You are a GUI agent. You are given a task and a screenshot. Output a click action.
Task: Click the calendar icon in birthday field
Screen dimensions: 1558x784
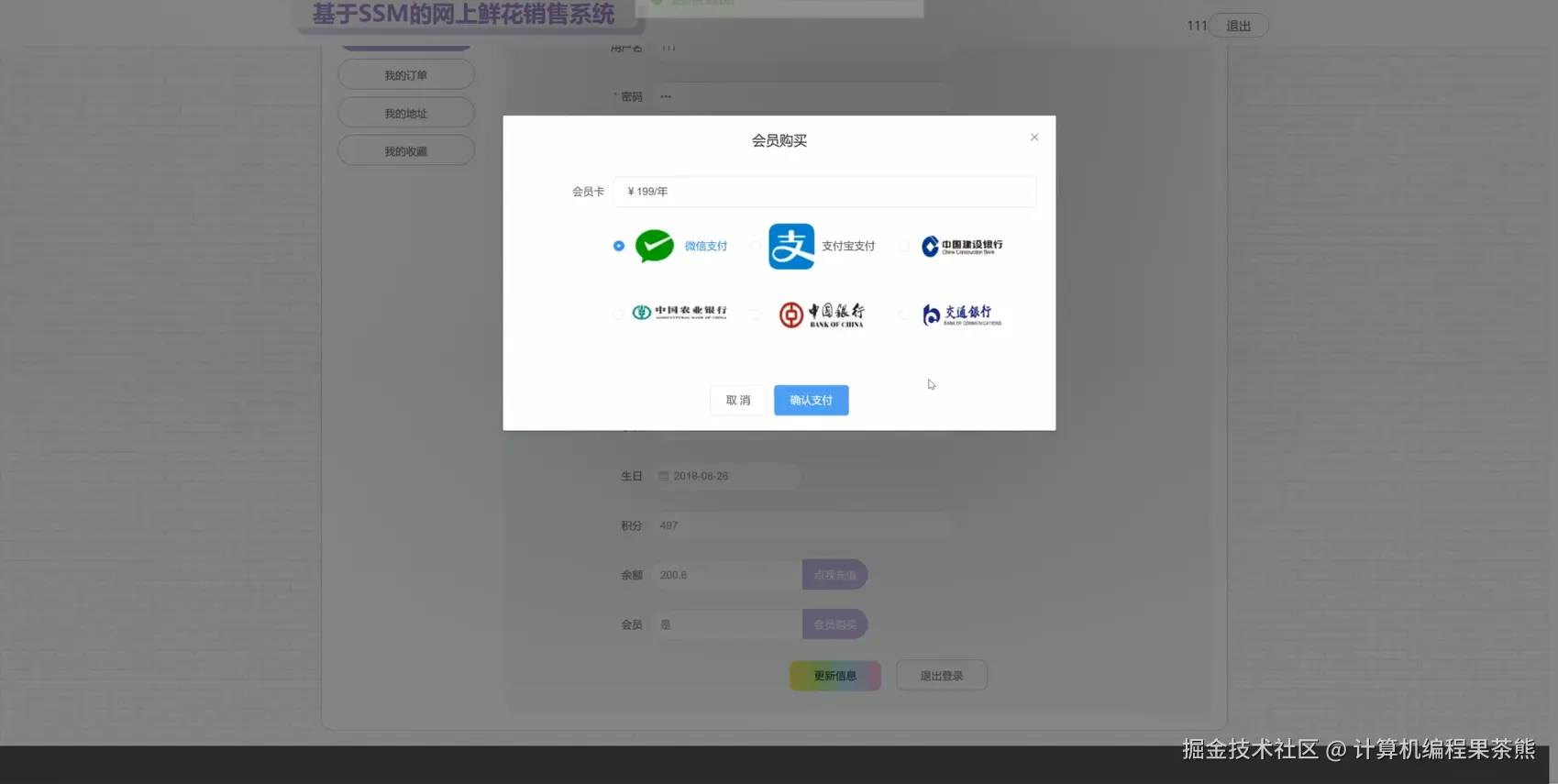pyautogui.click(x=664, y=476)
